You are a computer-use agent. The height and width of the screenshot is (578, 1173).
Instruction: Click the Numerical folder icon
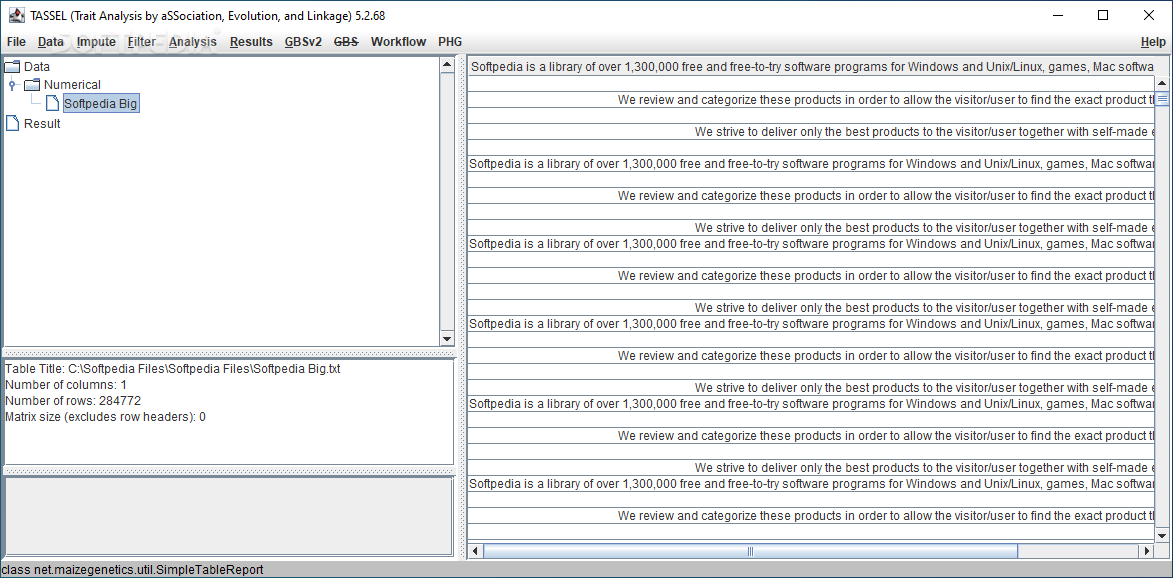coord(33,84)
